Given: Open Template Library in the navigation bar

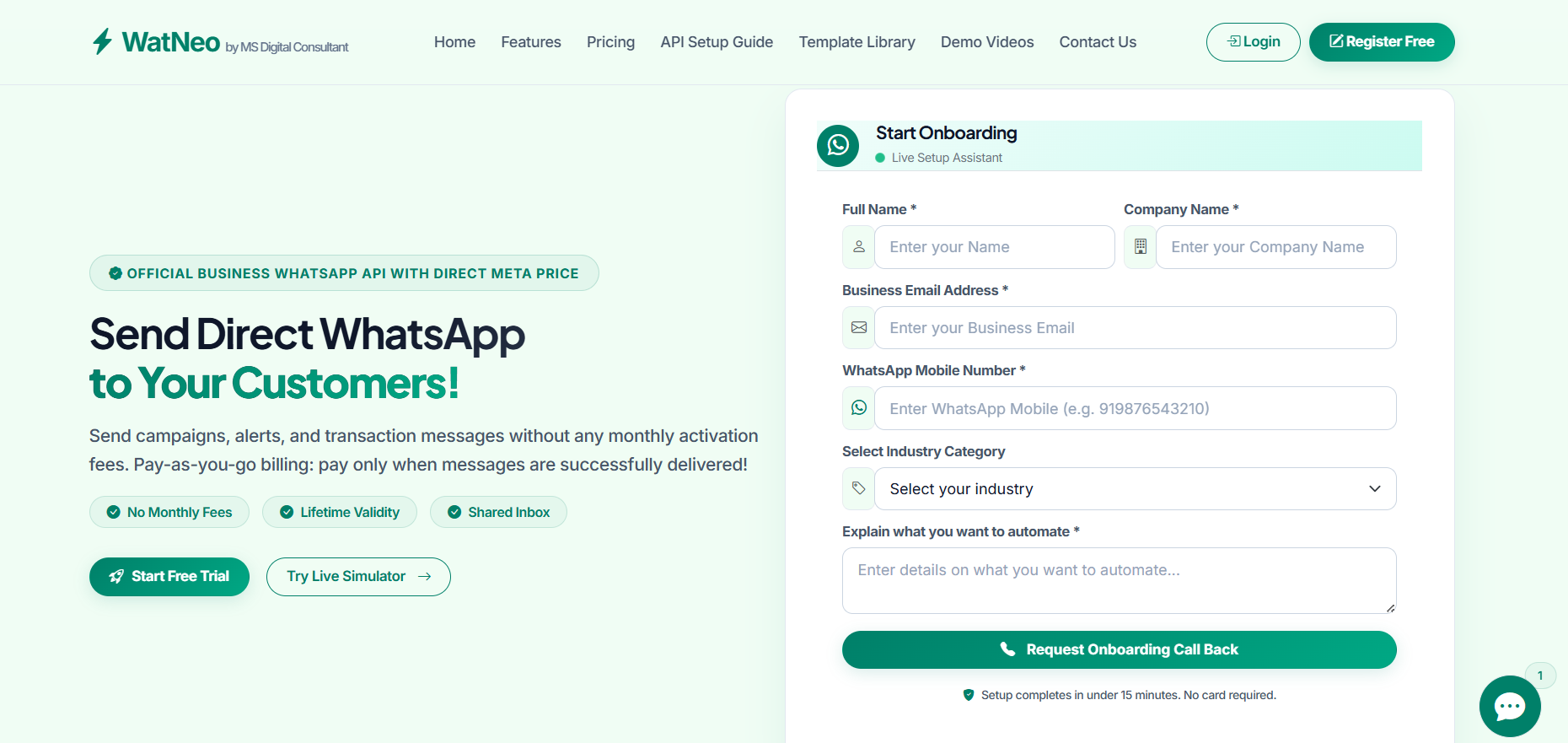Looking at the screenshot, I should click(x=856, y=42).
